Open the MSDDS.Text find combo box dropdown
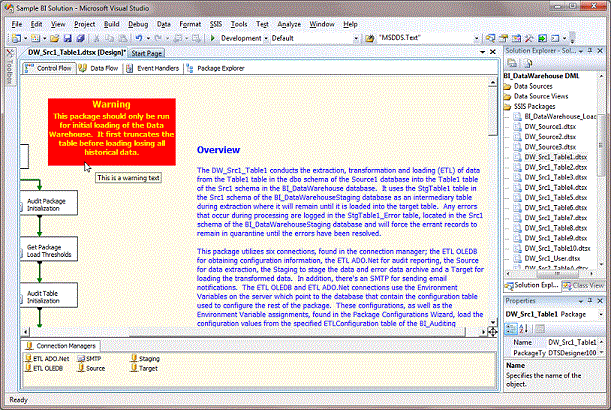This screenshot has width=611, height=410. coord(476,39)
